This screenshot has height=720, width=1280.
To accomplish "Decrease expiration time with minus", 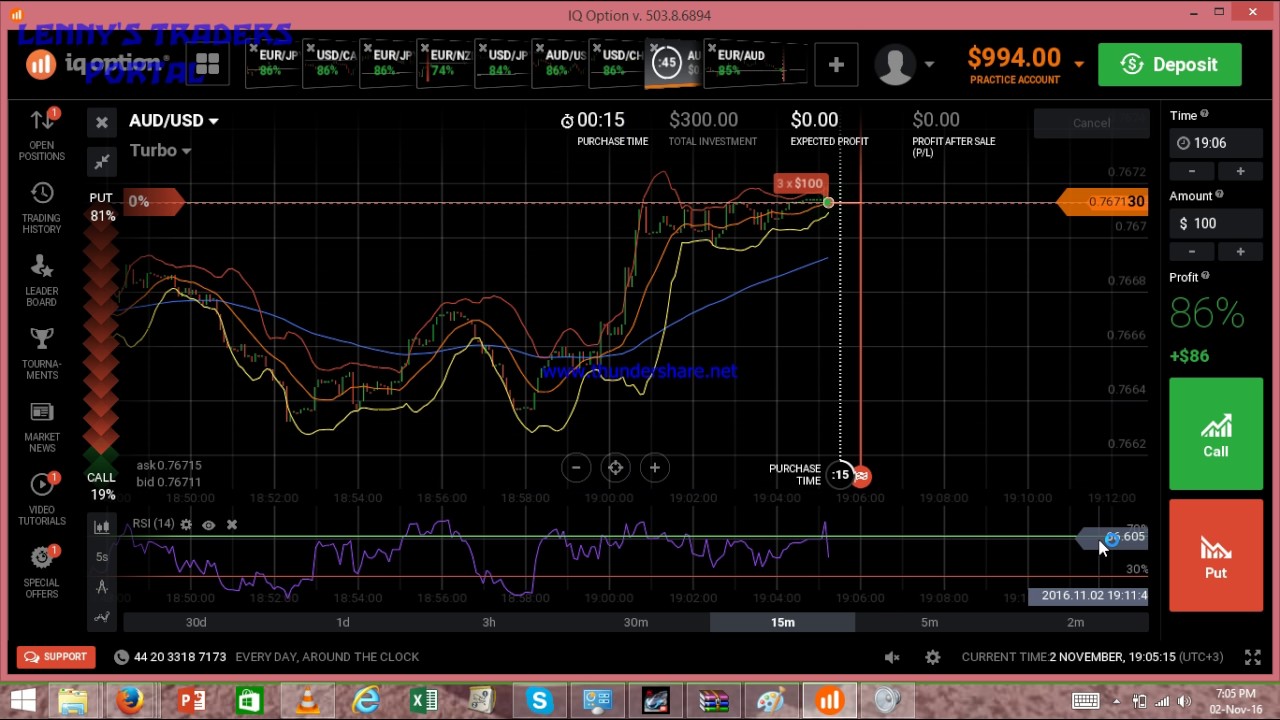I will (1192, 171).
